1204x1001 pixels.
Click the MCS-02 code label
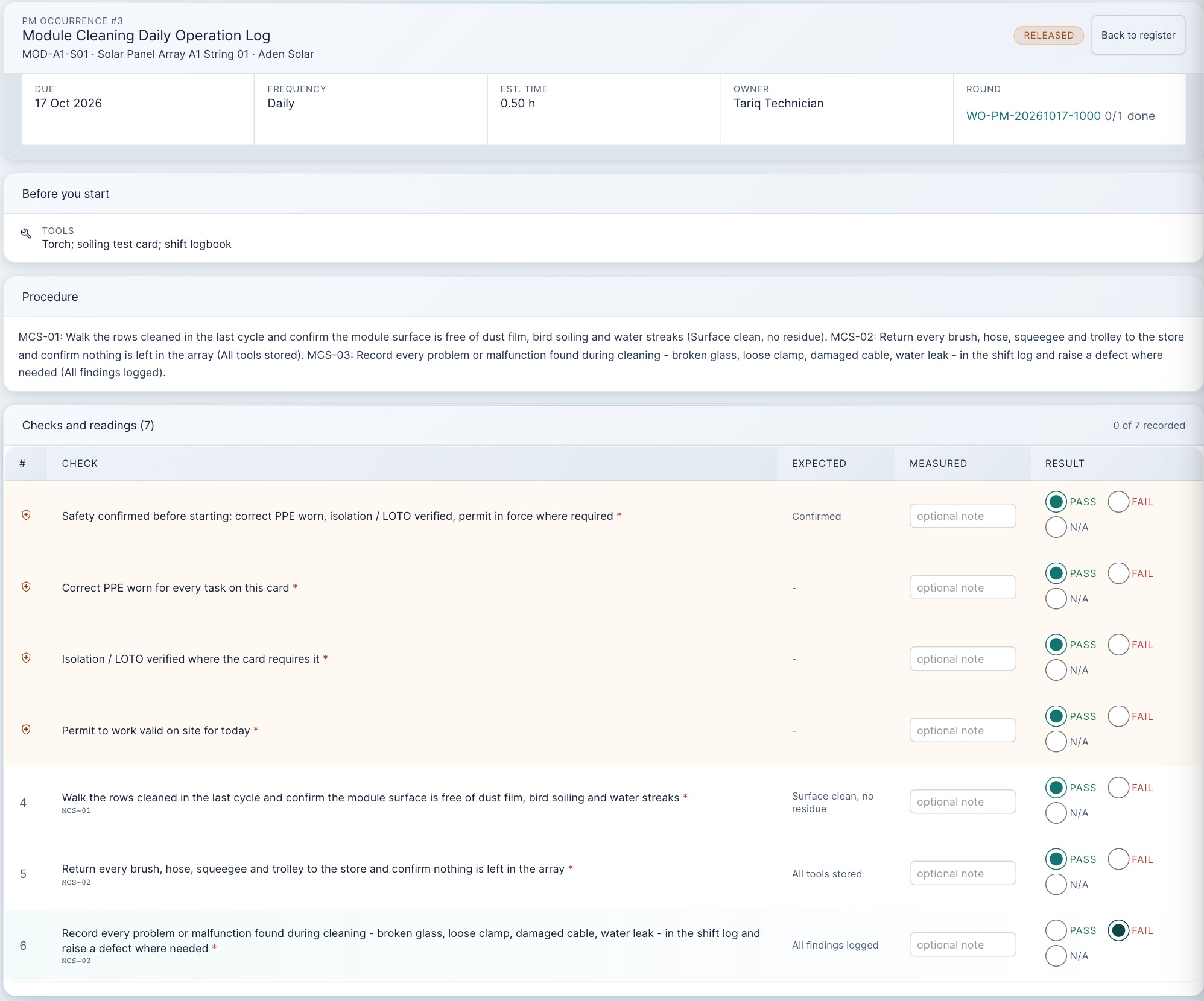[x=76, y=882]
